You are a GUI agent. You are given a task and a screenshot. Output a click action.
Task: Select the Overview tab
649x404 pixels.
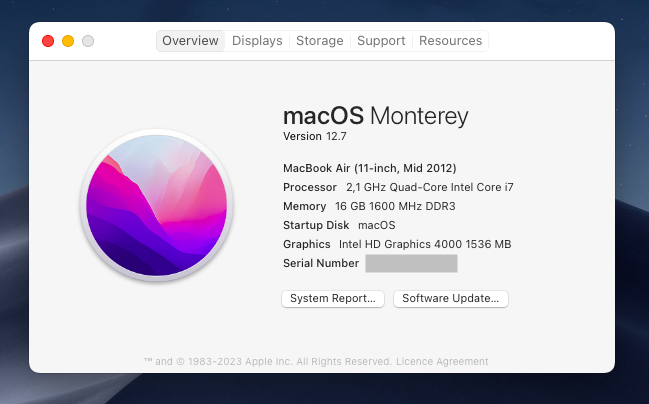click(x=190, y=41)
